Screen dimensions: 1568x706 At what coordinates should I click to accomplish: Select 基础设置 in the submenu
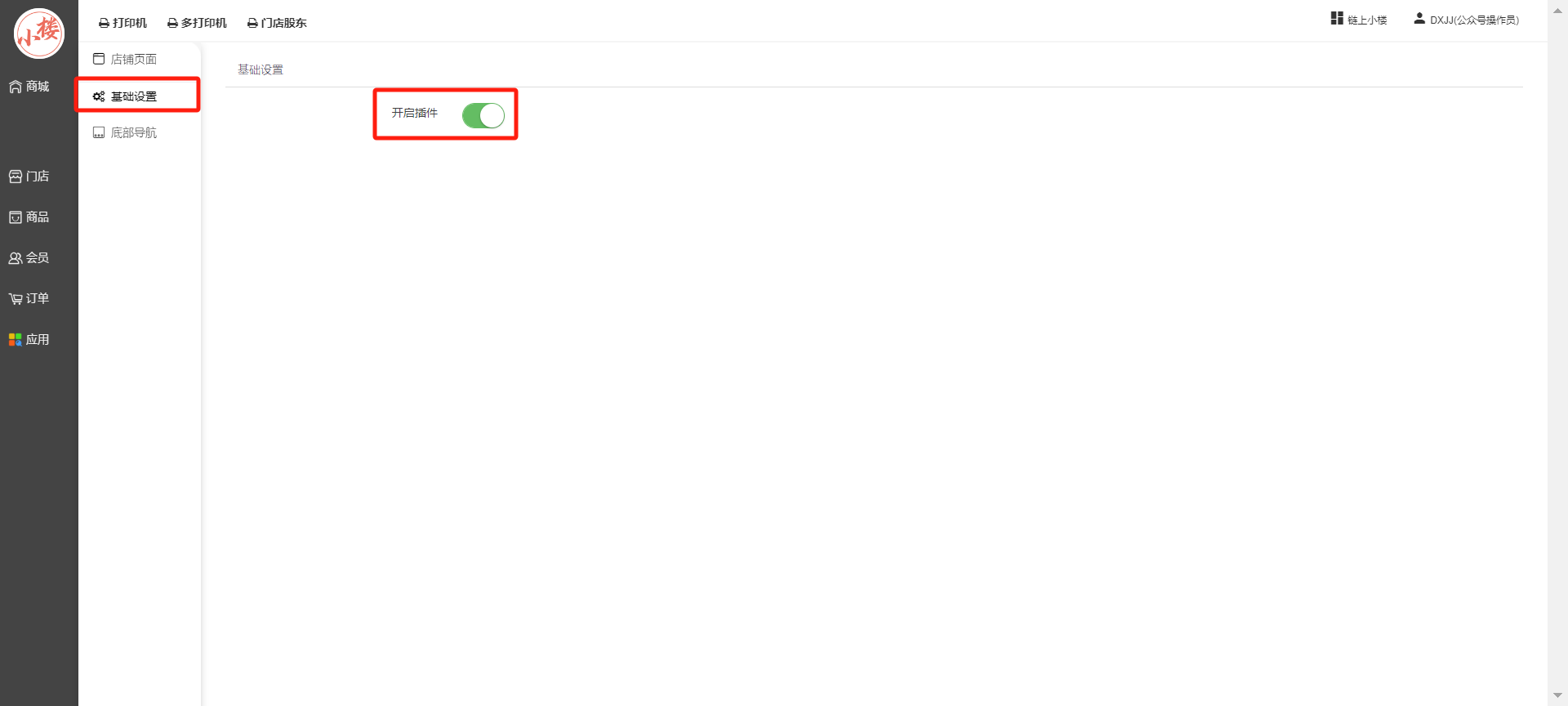pyautogui.click(x=125, y=96)
